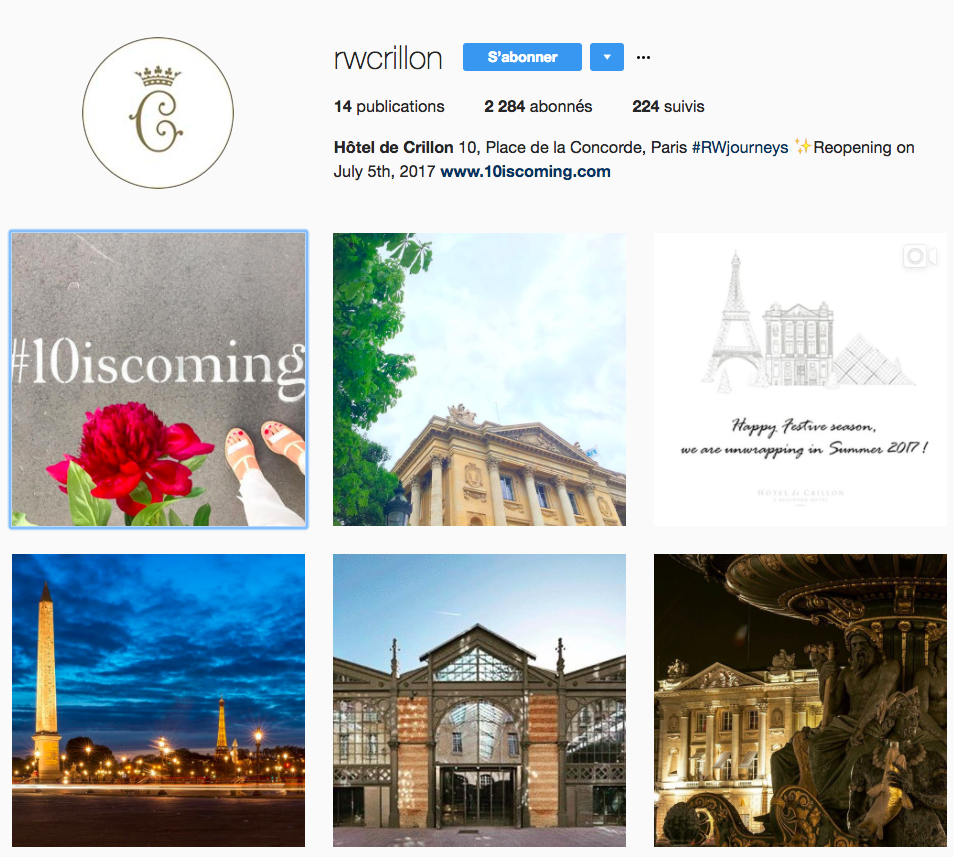Open the glass and iron pavilion photo
The image size is (954, 857).
tap(479, 700)
